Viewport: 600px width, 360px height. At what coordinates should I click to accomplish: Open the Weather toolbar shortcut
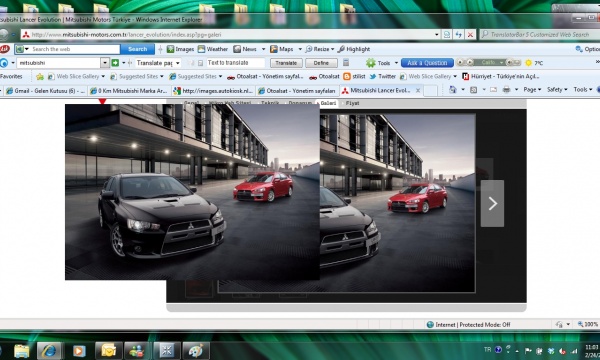213,49
